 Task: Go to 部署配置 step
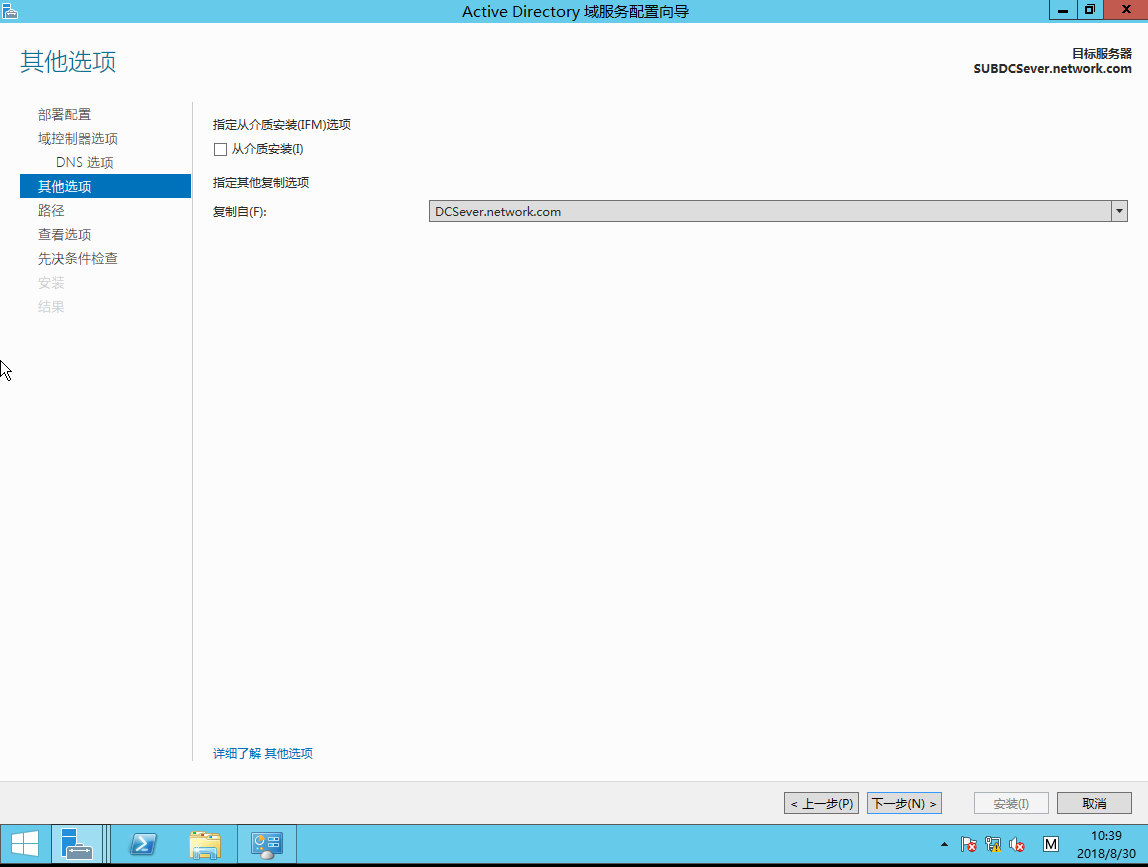(x=64, y=115)
